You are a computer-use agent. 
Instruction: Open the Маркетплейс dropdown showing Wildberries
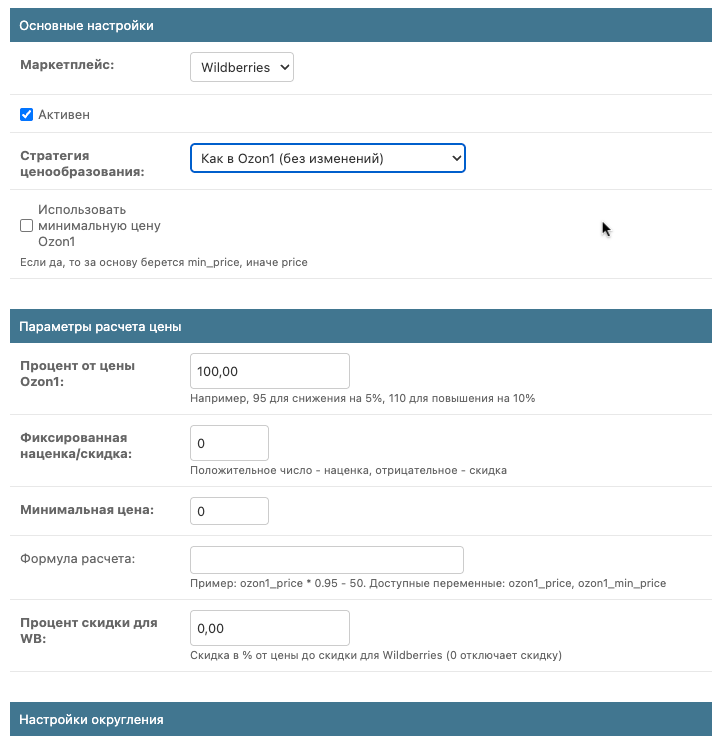click(241, 67)
